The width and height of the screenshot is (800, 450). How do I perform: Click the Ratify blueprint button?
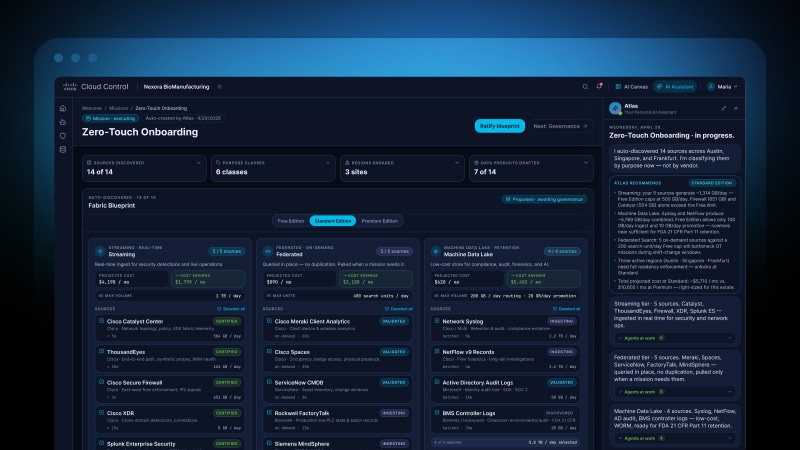tap(499, 126)
